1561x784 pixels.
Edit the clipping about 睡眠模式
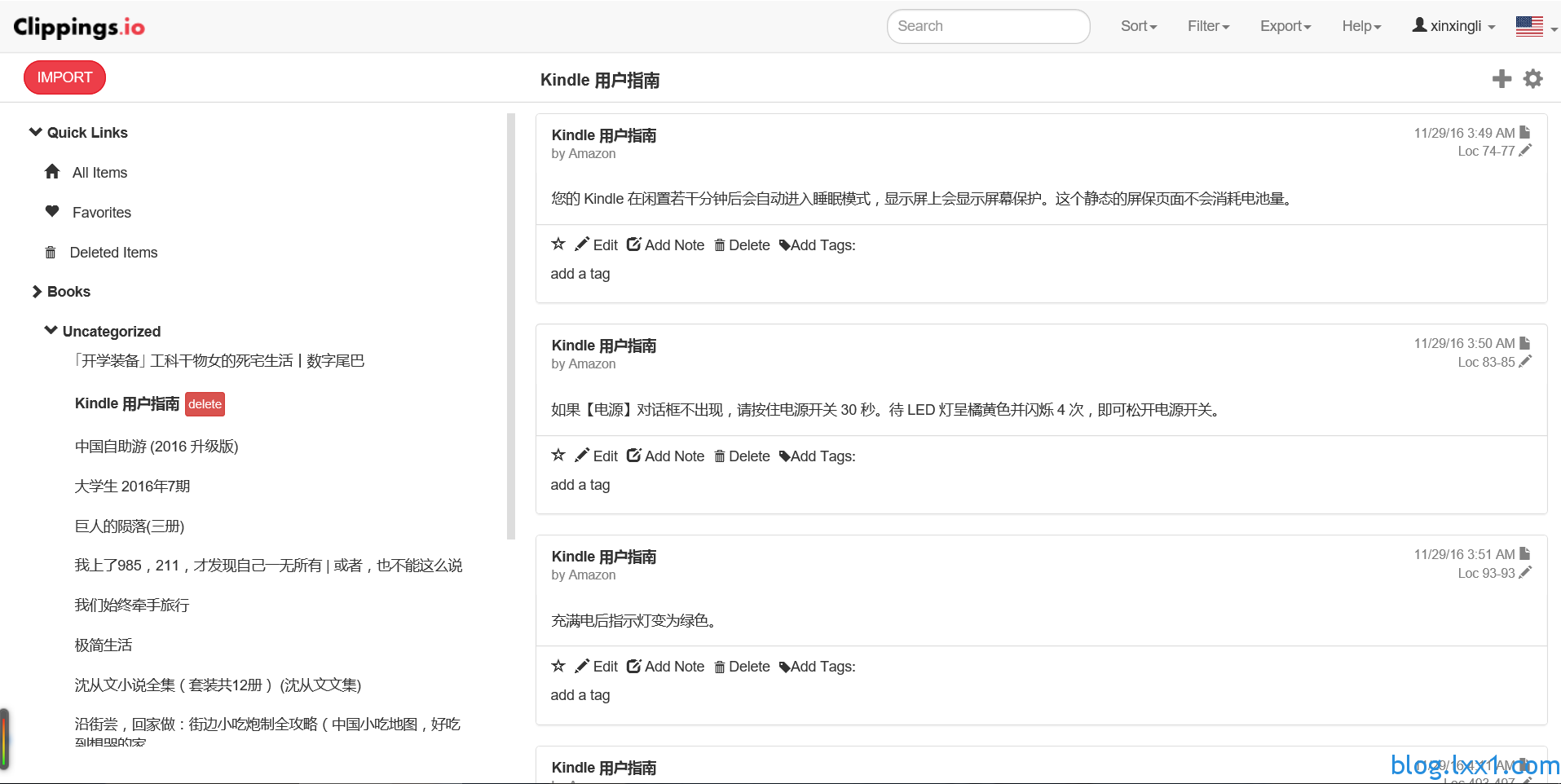(597, 245)
